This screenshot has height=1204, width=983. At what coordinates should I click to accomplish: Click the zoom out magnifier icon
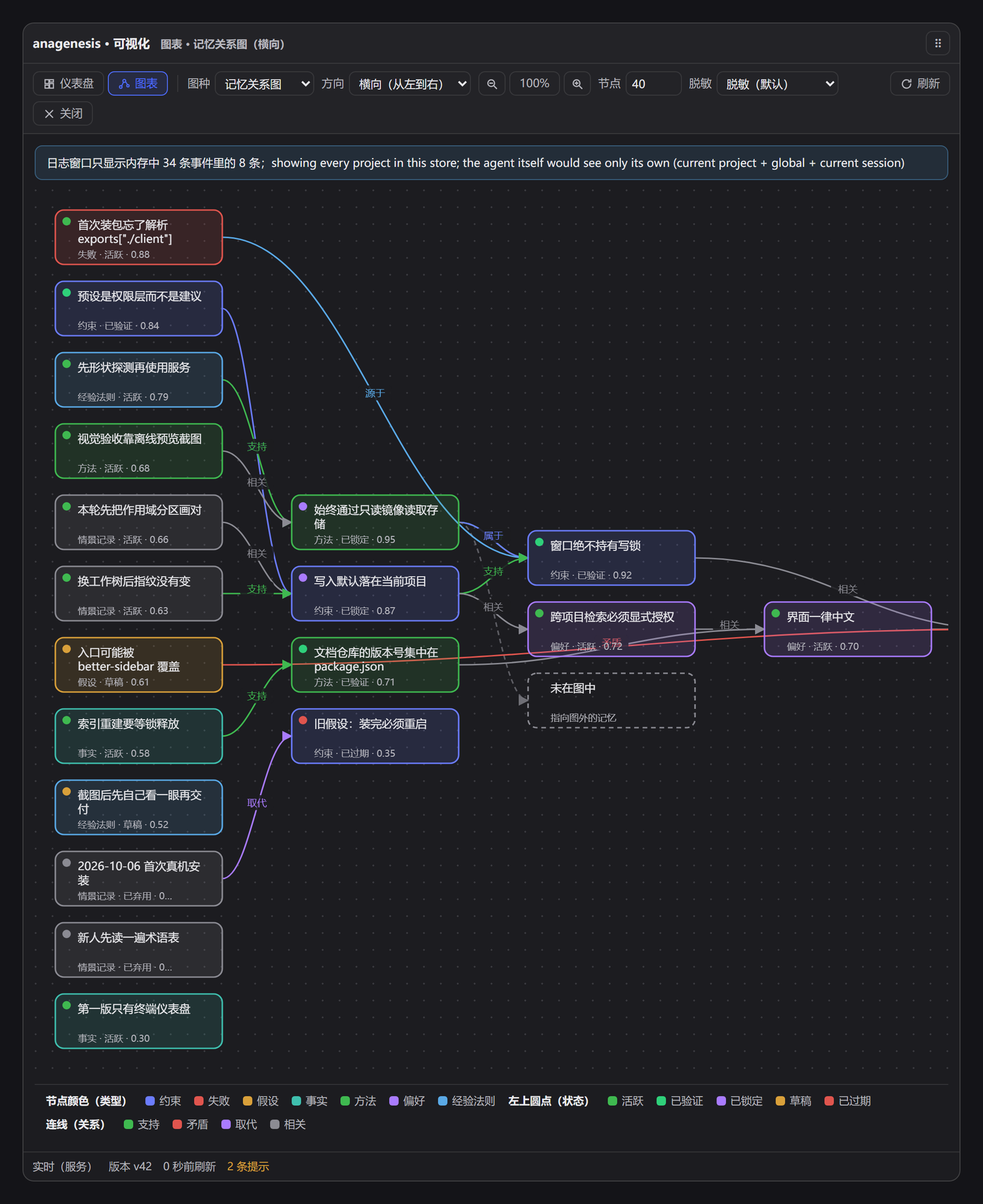point(491,84)
